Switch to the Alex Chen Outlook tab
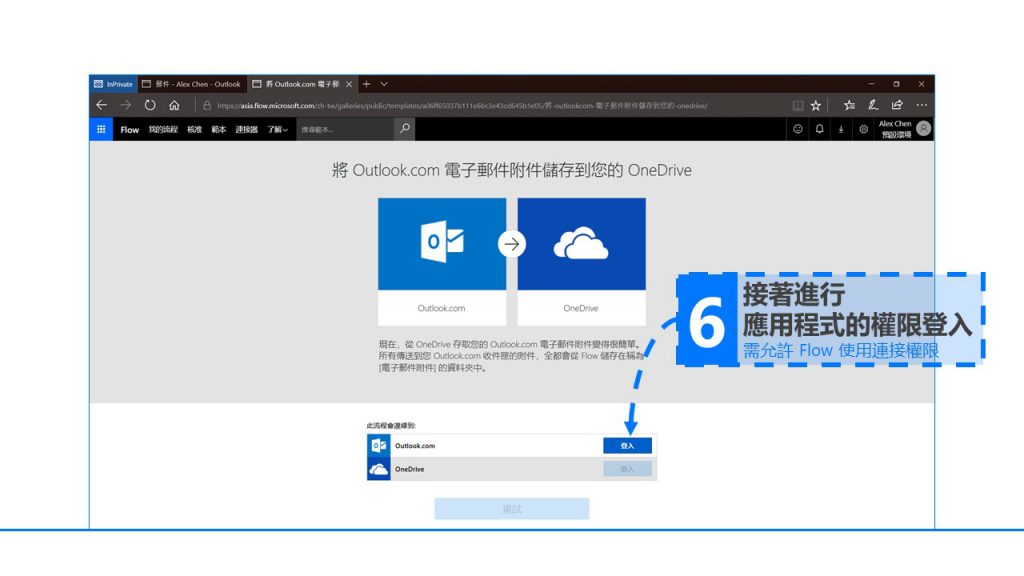This screenshot has width=1024, height=576. pos(191,84)
